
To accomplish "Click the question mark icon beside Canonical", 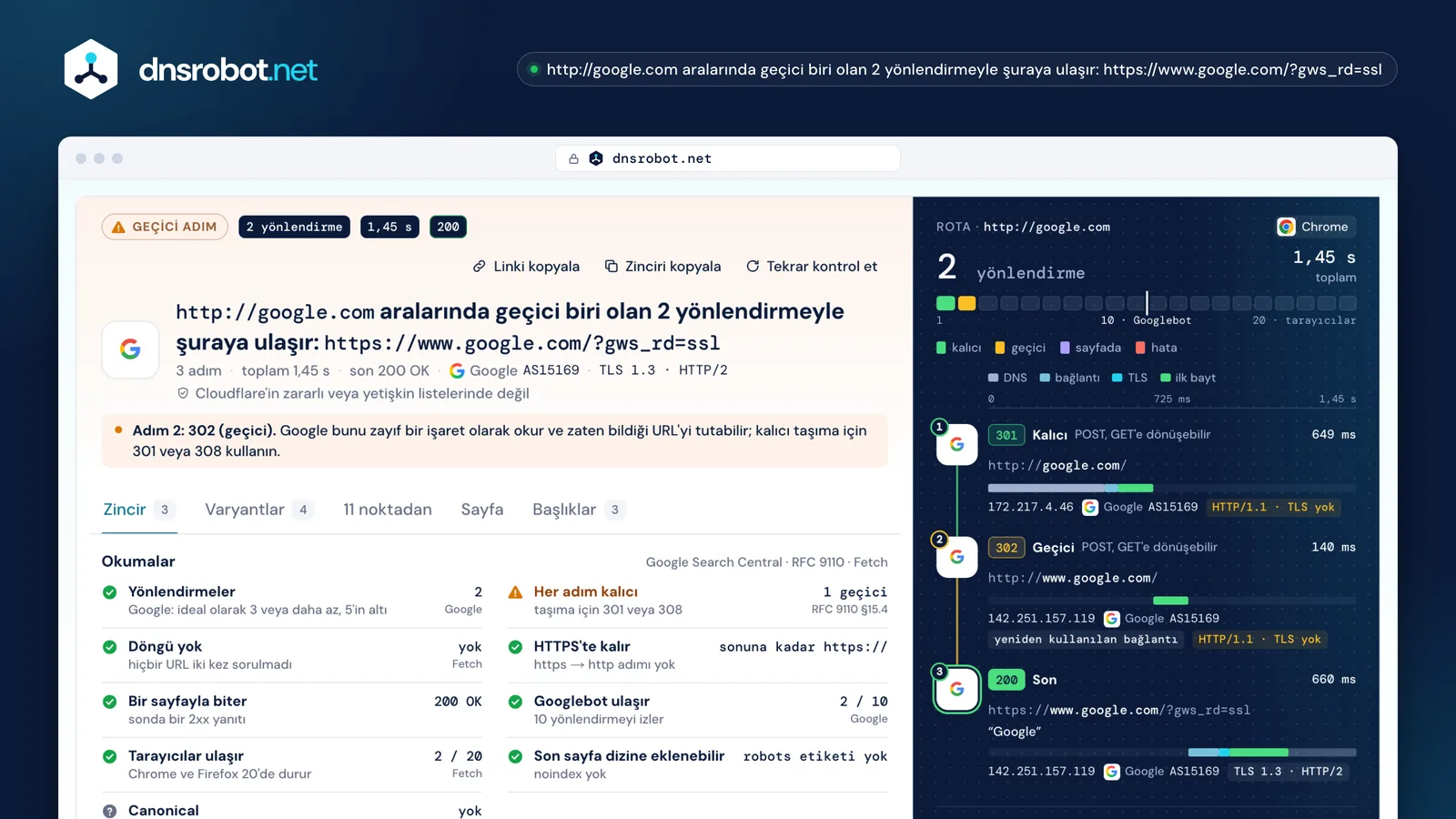I will (110, 811).
